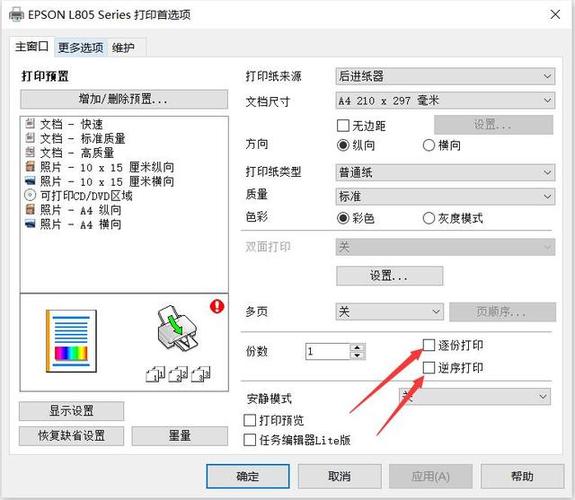The height and width of the screenshot is (500, 575).
Task: Click the second page-order icon labeled 2
Action: point(178,374)
